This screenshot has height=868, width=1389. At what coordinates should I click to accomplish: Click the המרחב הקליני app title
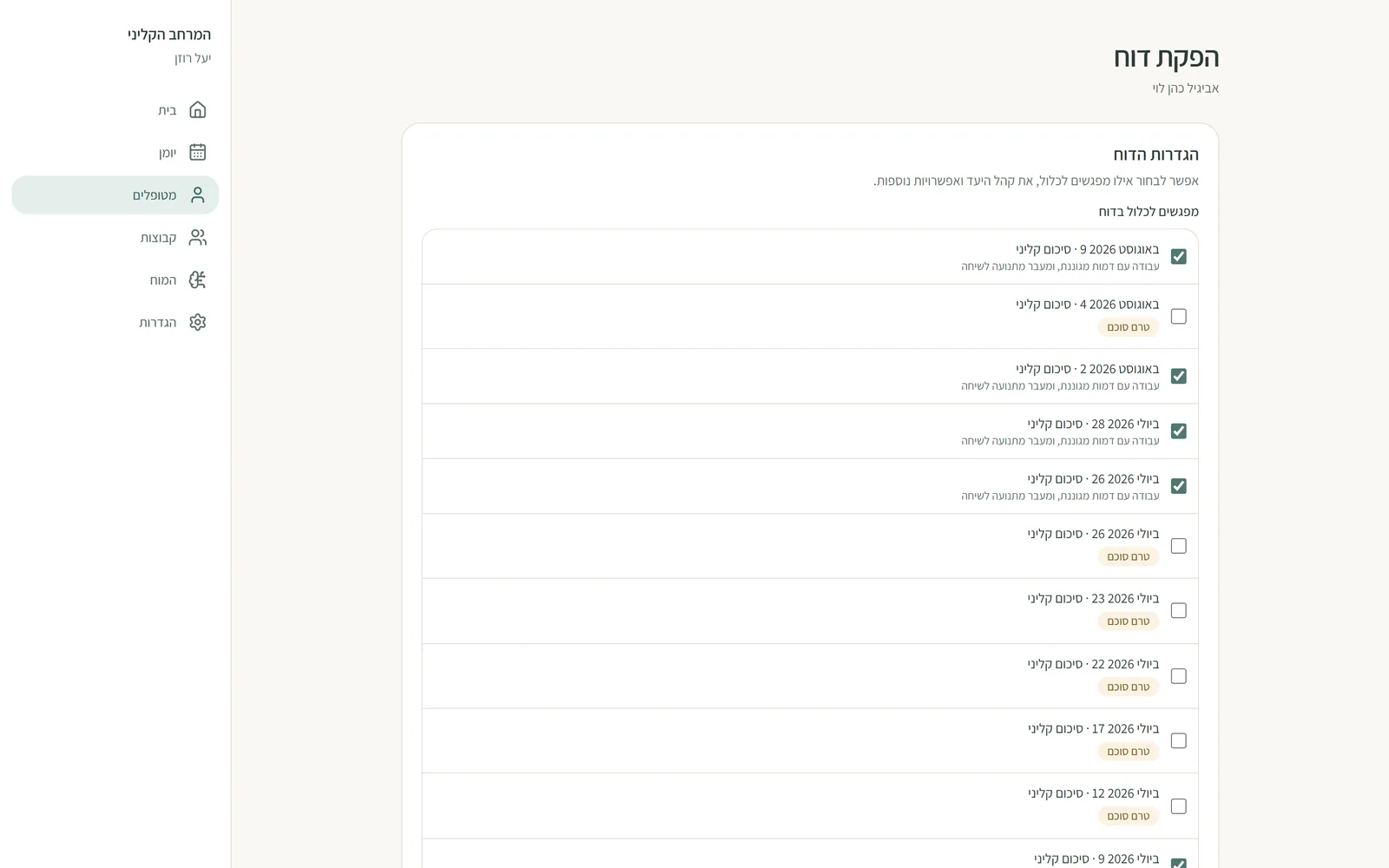(169, 35)
